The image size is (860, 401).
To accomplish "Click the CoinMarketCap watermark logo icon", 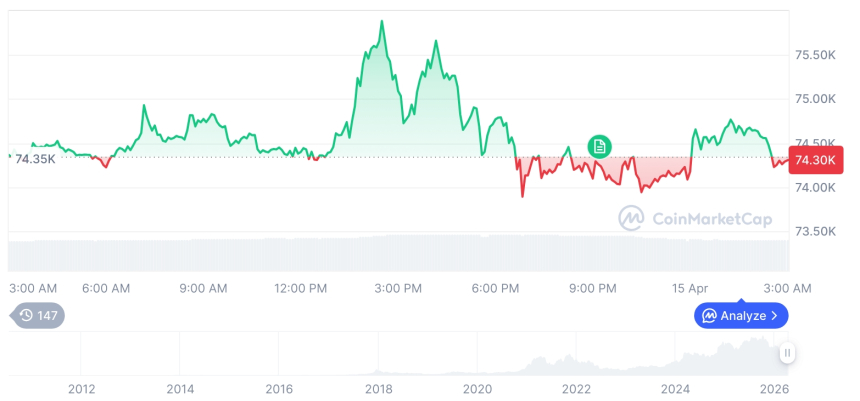I will (x=630, y=217).
